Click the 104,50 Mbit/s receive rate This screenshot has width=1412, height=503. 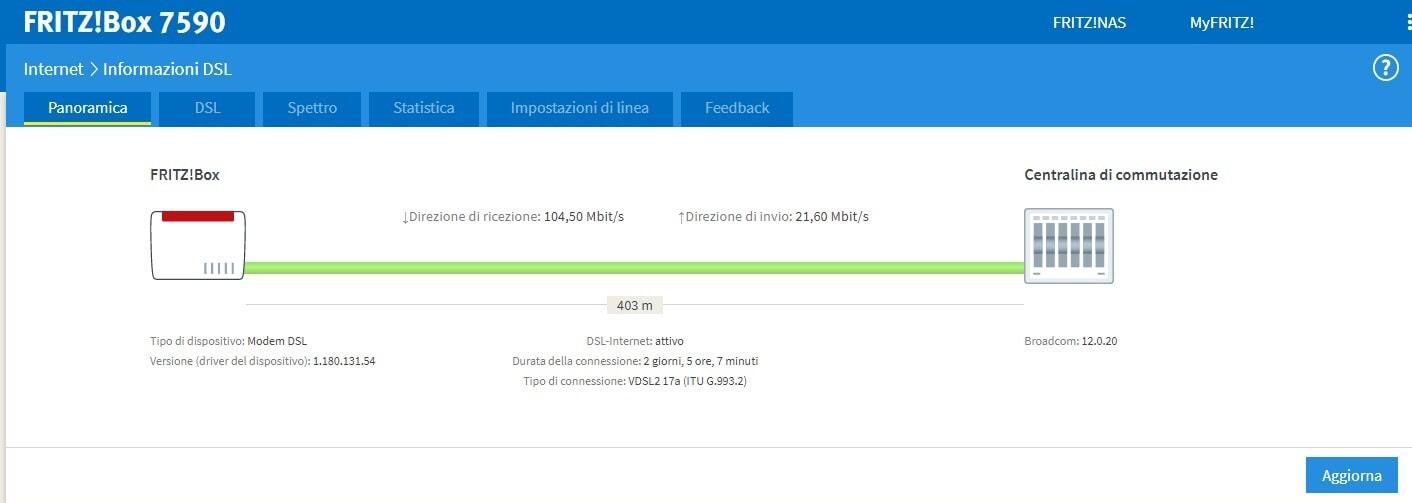[584, 217]
